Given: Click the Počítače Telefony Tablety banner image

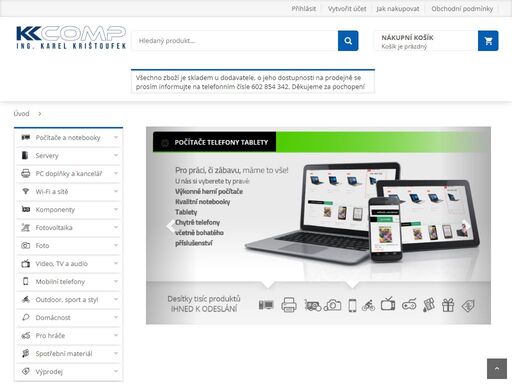Looking at the screenshot, I should tap(318, 225).
